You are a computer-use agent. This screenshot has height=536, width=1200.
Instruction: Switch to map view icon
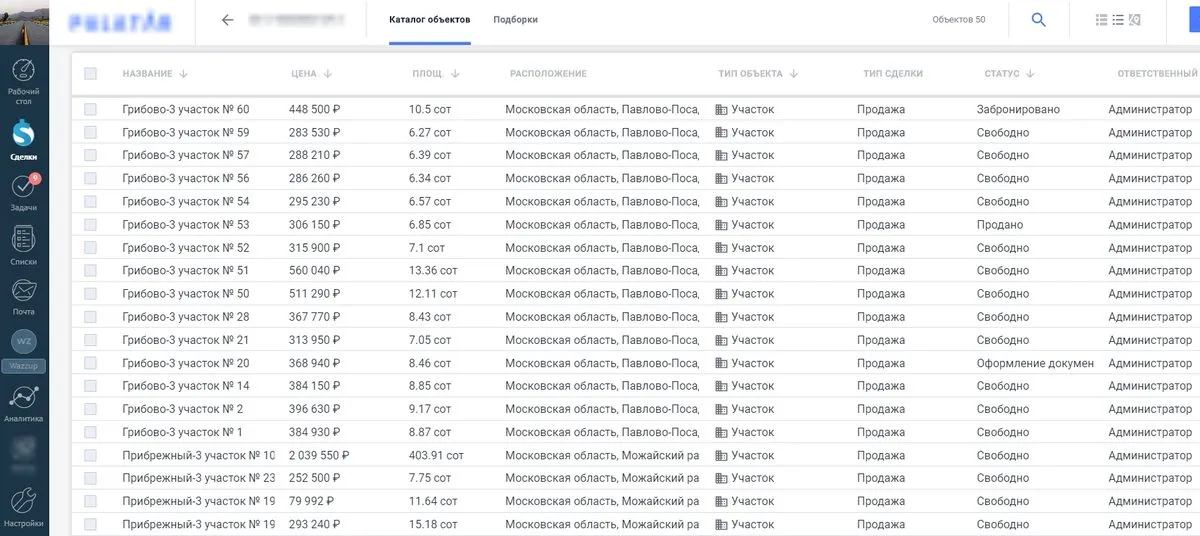(x=1135, y=20)
